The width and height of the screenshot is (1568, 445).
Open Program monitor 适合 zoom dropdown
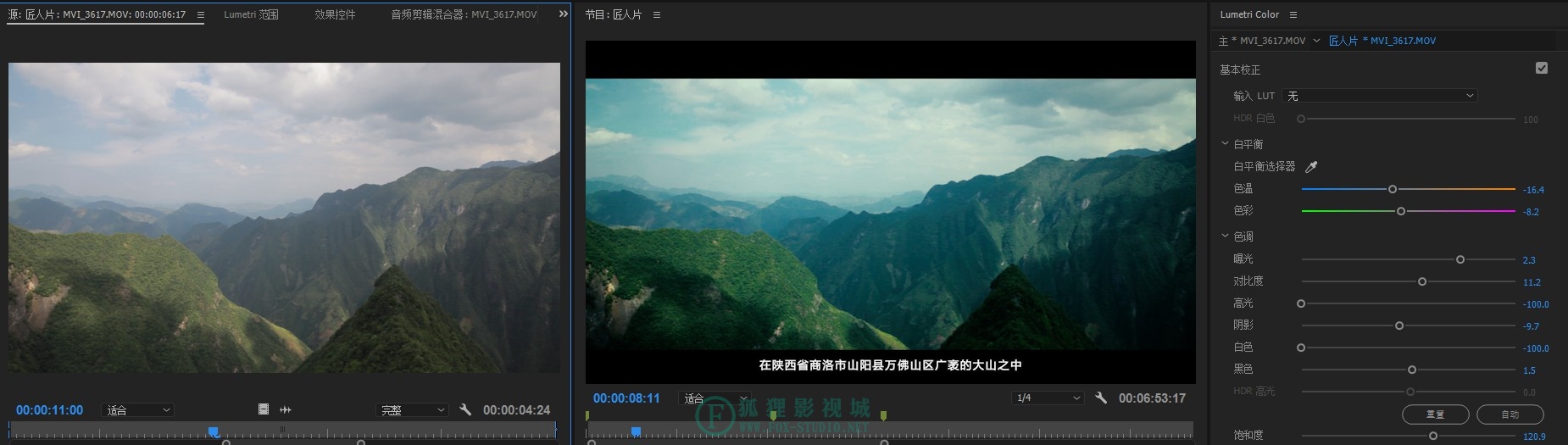tap(714, 398)
